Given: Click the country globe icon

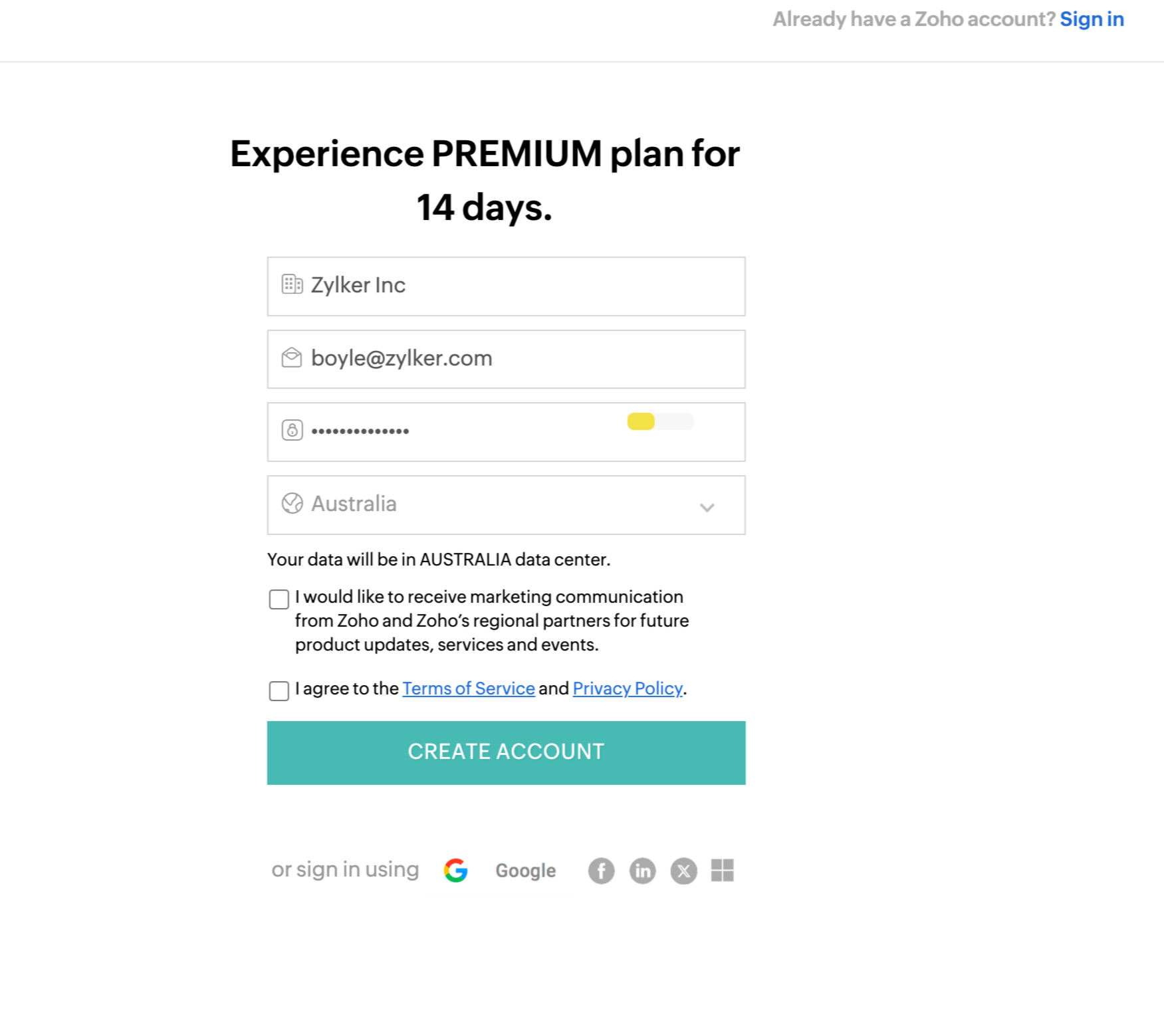Looking at the screenshot, I should (292, 503).
